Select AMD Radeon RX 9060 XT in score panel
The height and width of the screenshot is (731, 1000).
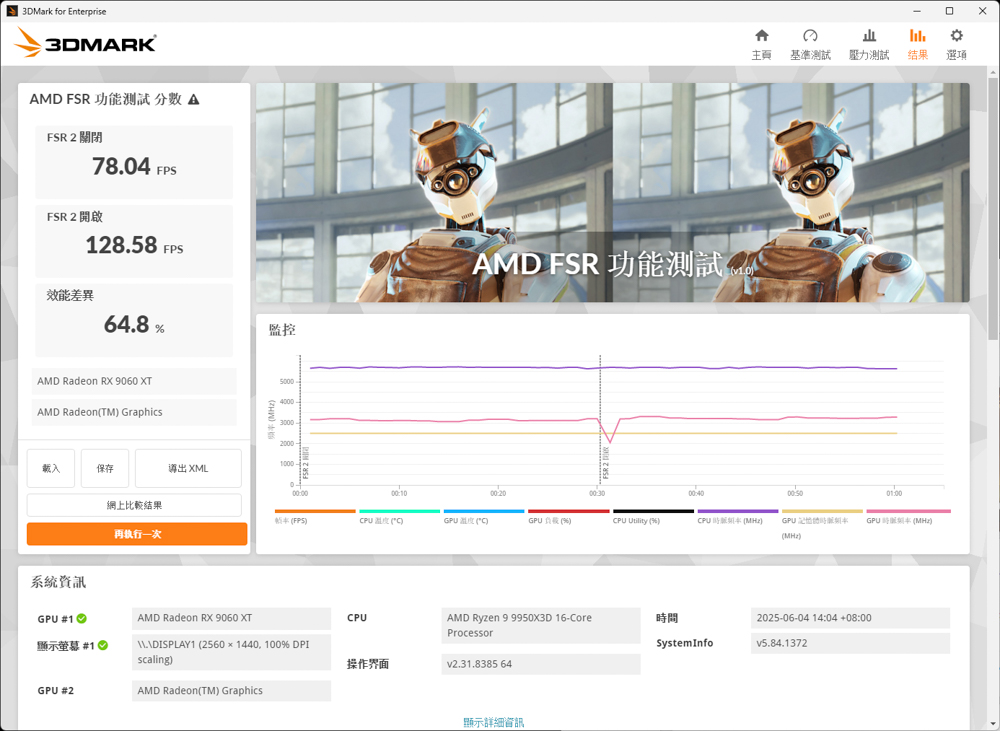point(134,381)
